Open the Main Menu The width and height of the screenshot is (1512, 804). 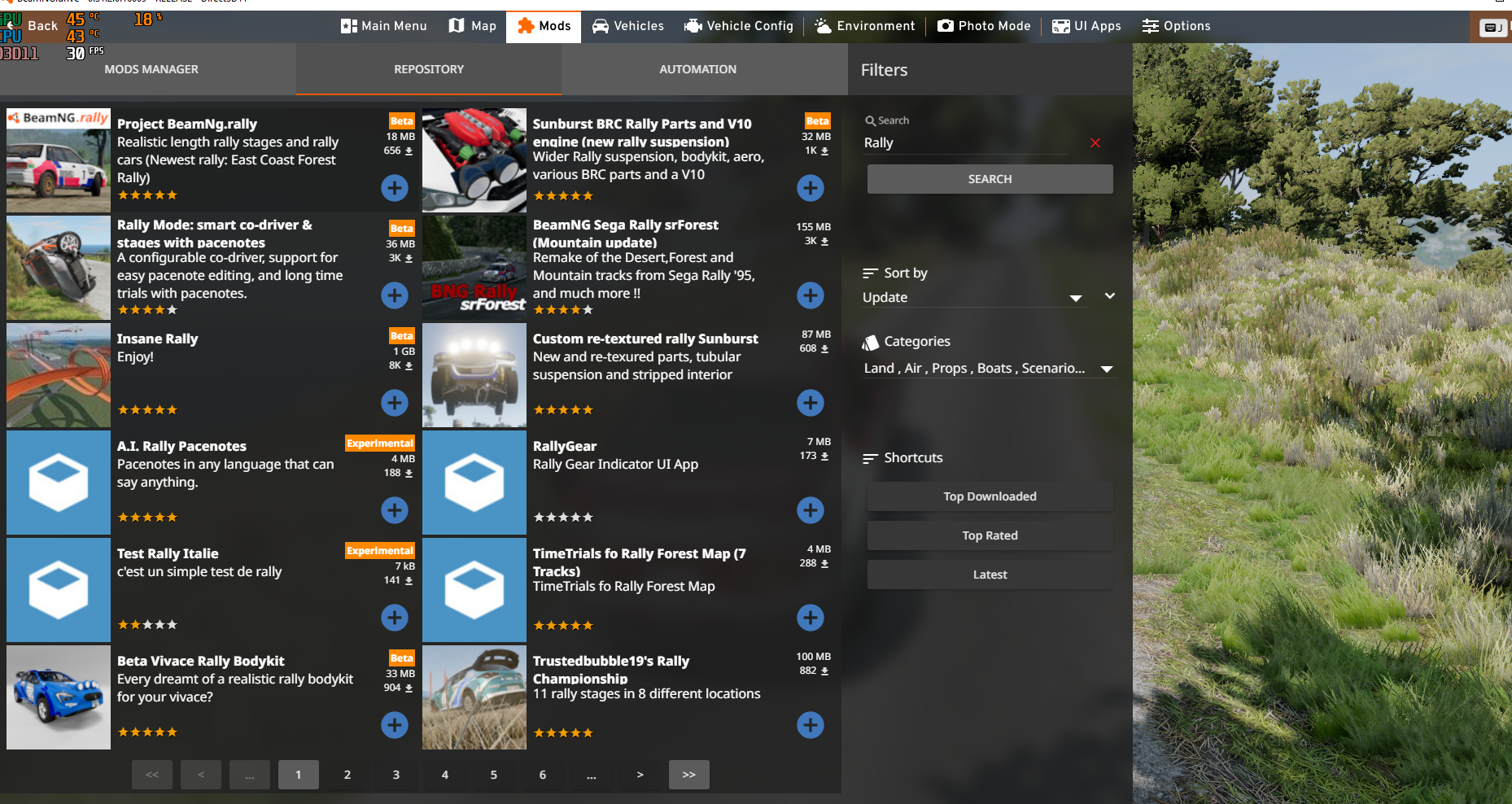click(x=384, y=26)
